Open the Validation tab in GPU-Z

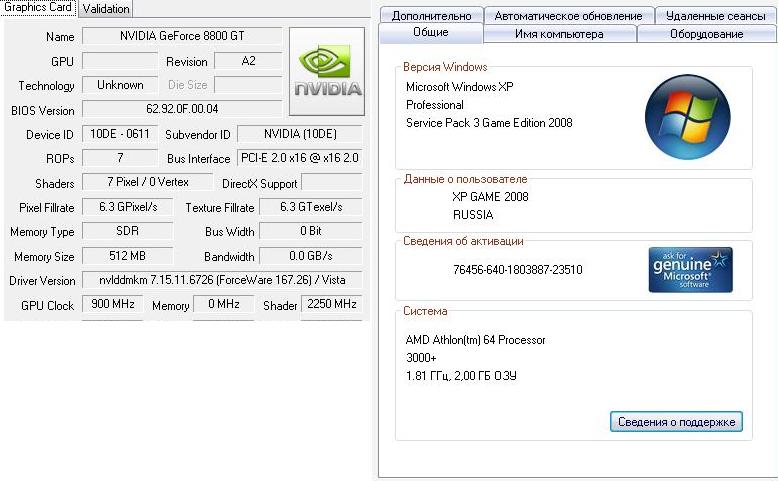106,8
